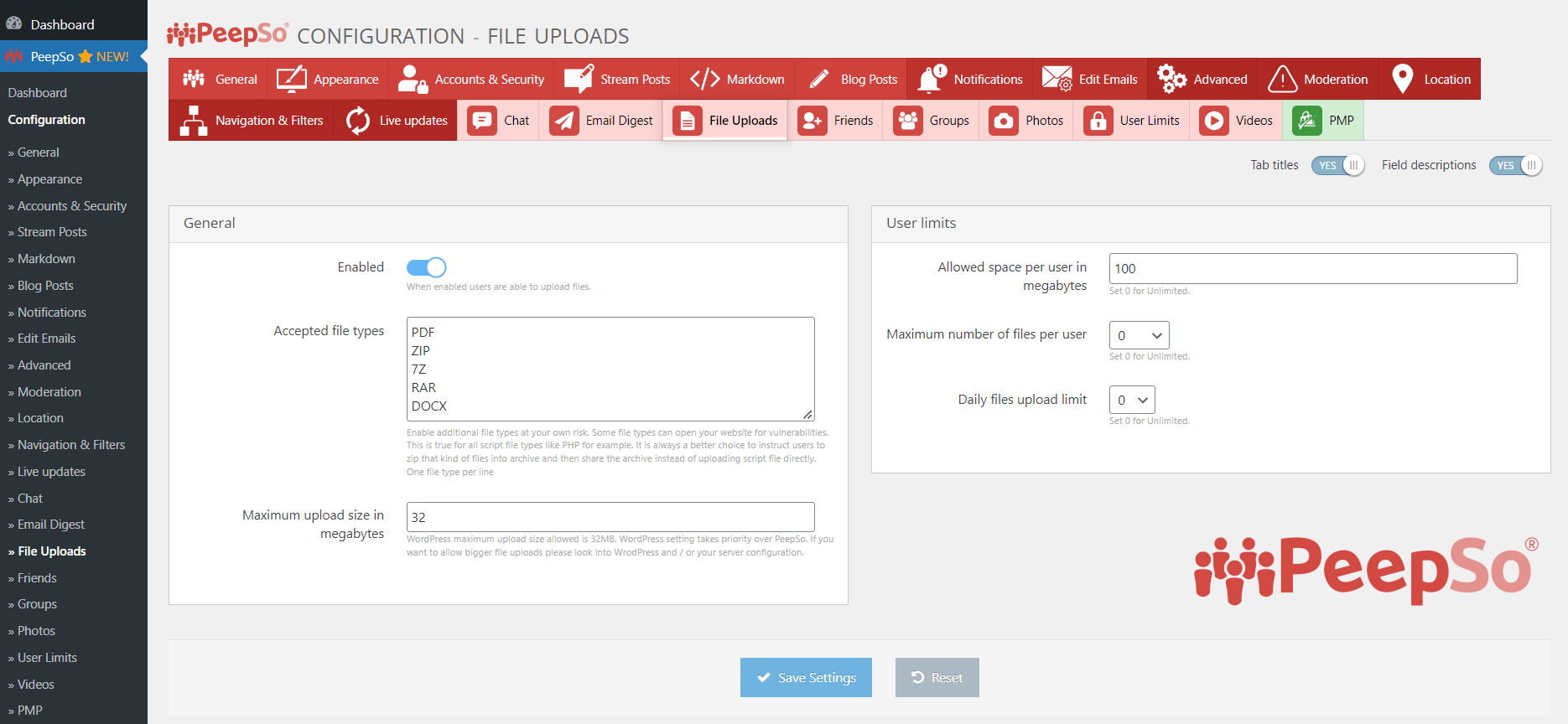1568x724 pixels.
Task: Click the Live updates refresh icon
Action: [358, 121]
